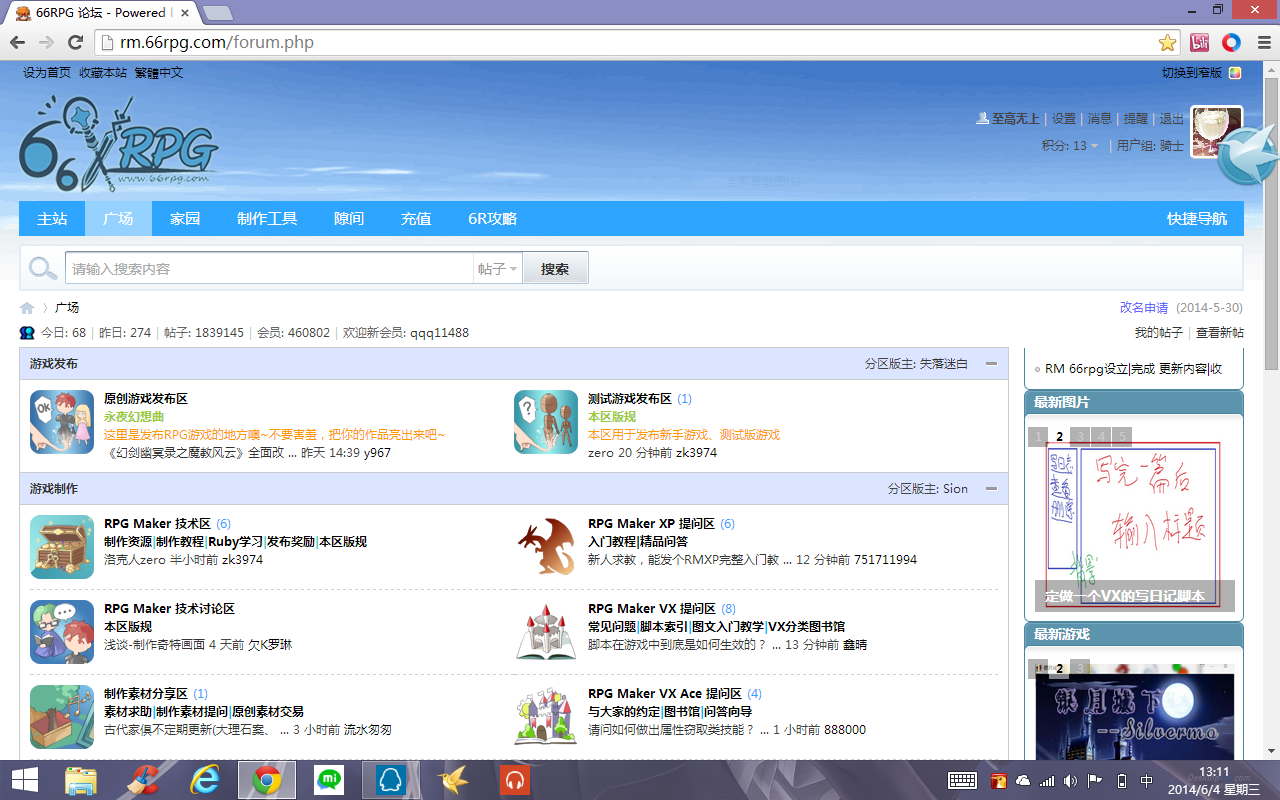Image resolution: width=1280 pixels, height=800 pixels.
Task: Open File Explorer from the taskbar
Action: 81,779
